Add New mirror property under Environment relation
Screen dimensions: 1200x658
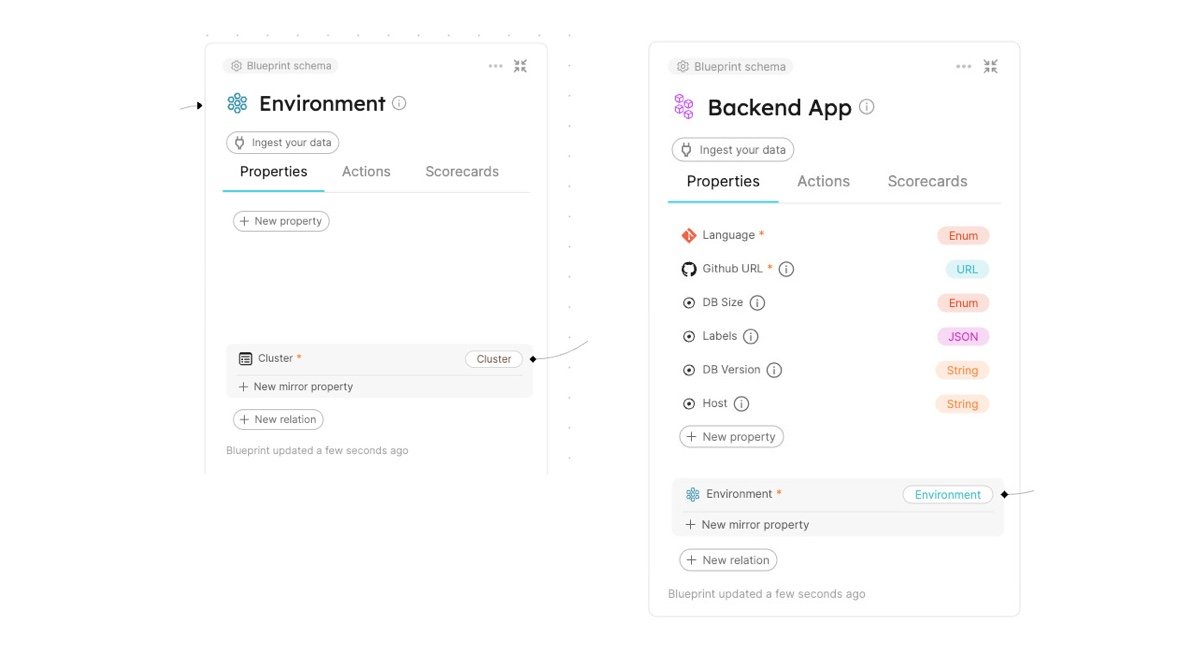click(x=747, y=525)
